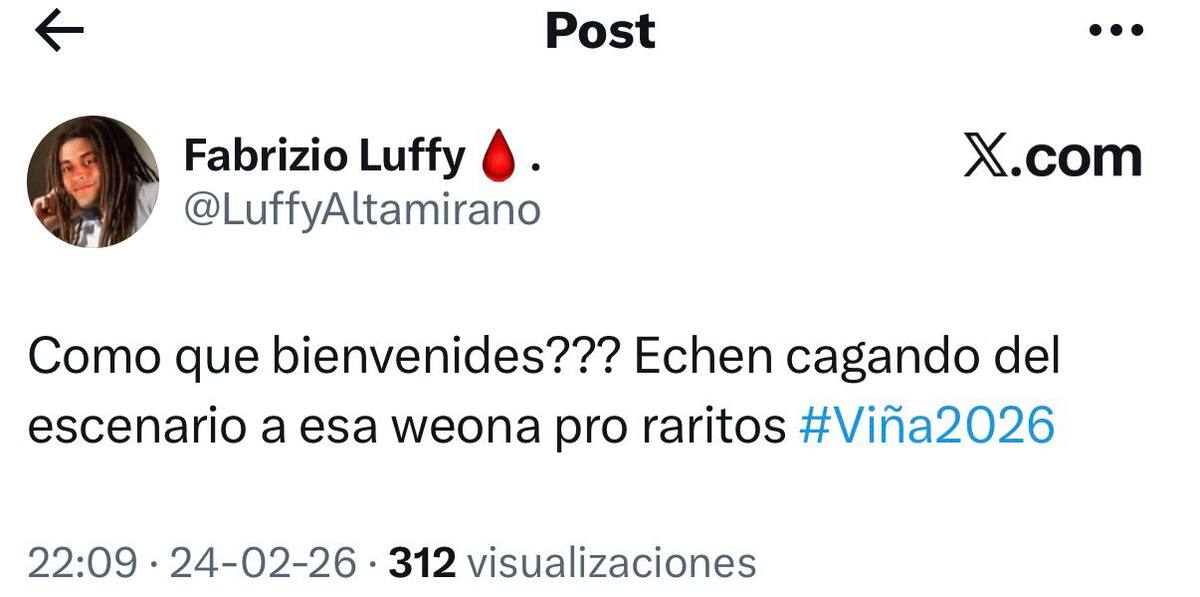Image resolution: width=1200 pixels, height=597 pixels.
Task: Open the @LuffyAltamirano handle
Action: pyautogui.click(x=363, y=210)
